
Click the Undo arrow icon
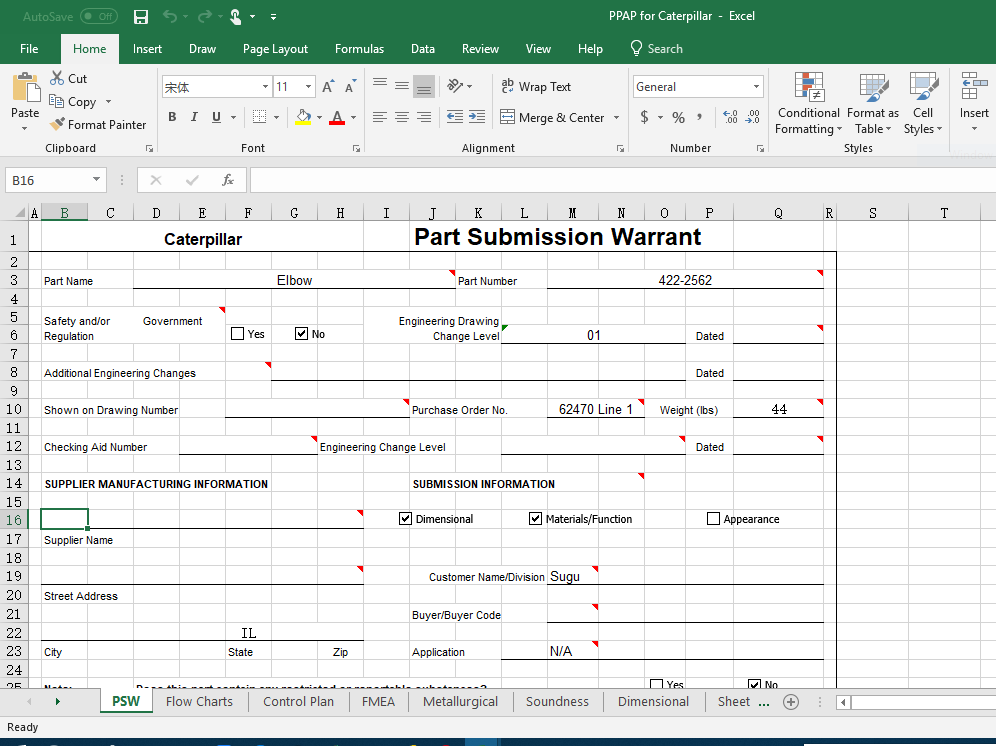pyautogui.click(x=170, y=16)
